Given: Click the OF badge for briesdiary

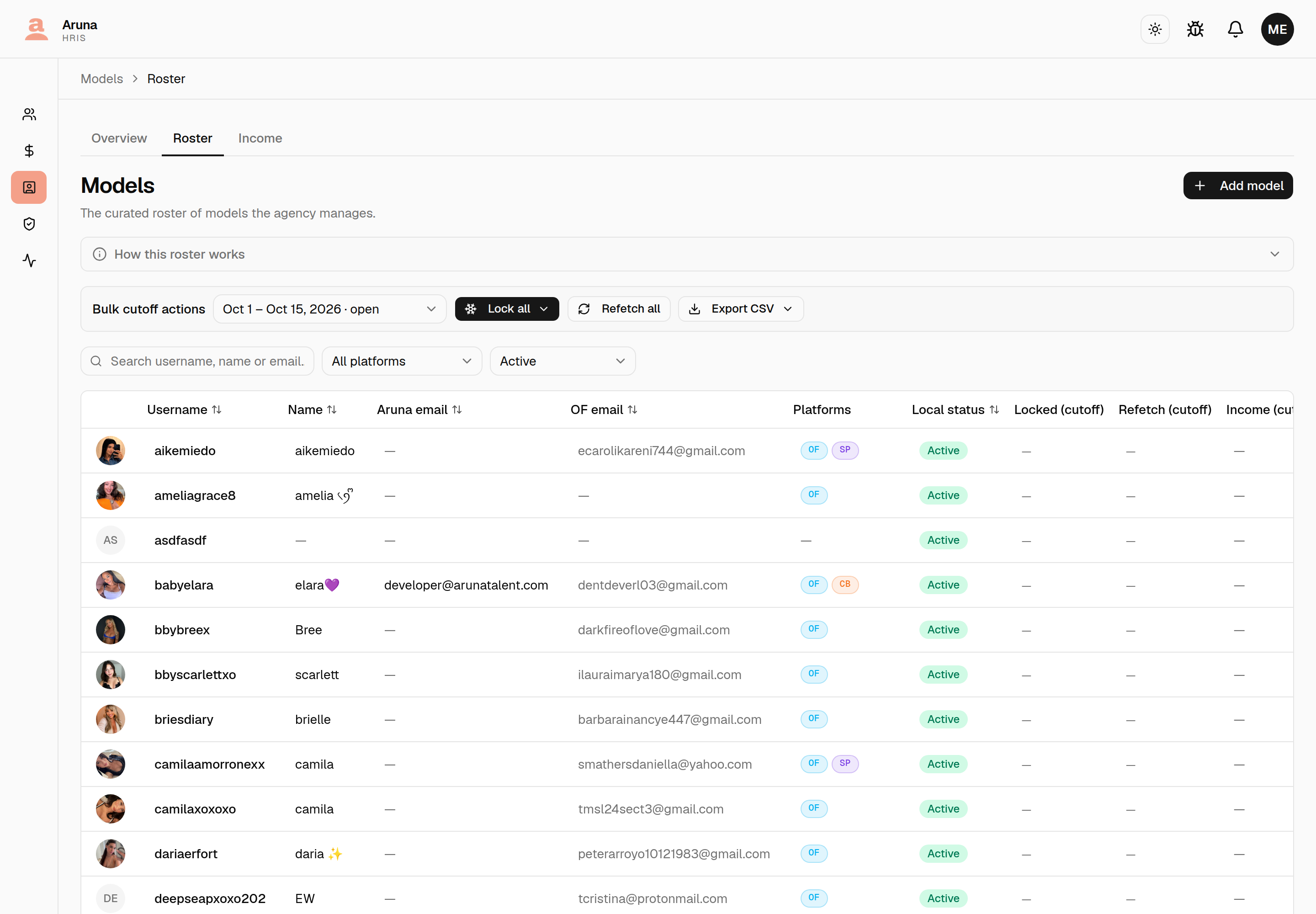Looking at the screenshot, I should pos(814,719).
